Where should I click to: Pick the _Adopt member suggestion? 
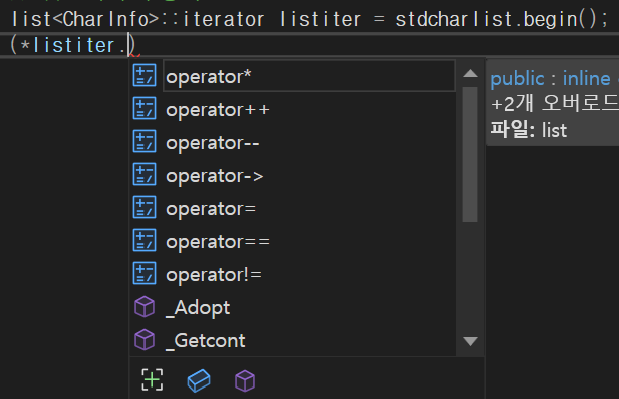[x=293, y=307]
